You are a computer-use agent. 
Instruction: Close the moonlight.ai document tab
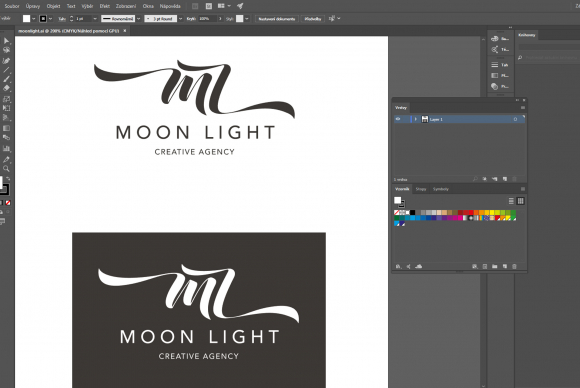click(x=125, y=31)
